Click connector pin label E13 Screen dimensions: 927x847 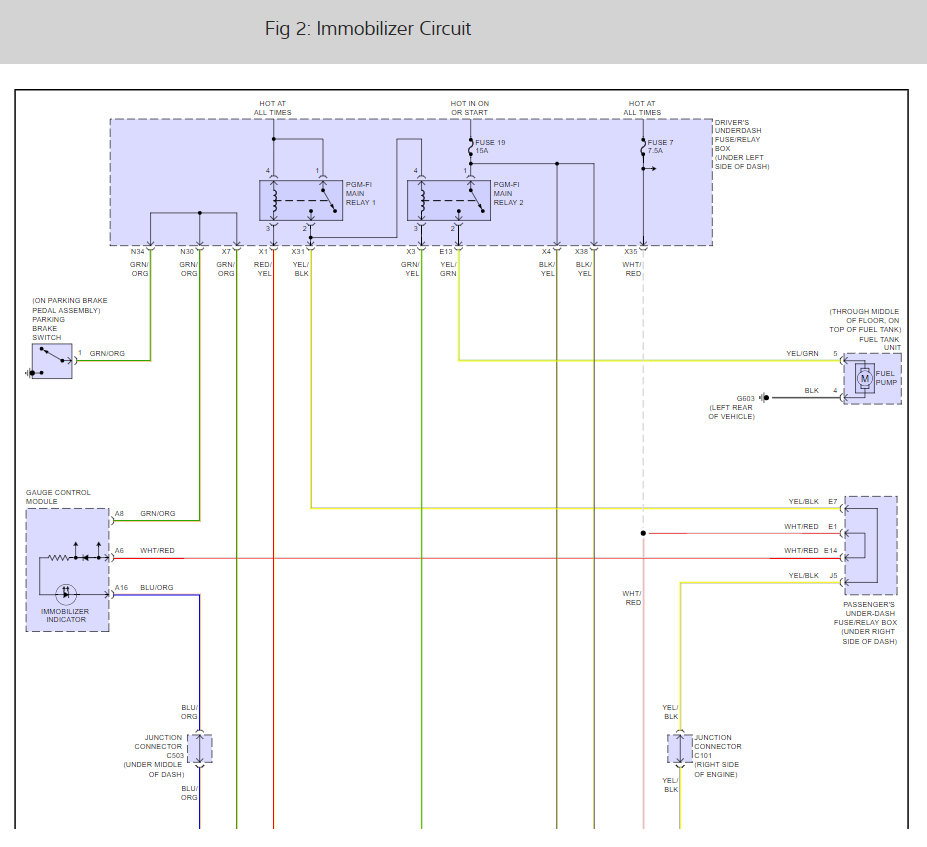tap(446, 252)
